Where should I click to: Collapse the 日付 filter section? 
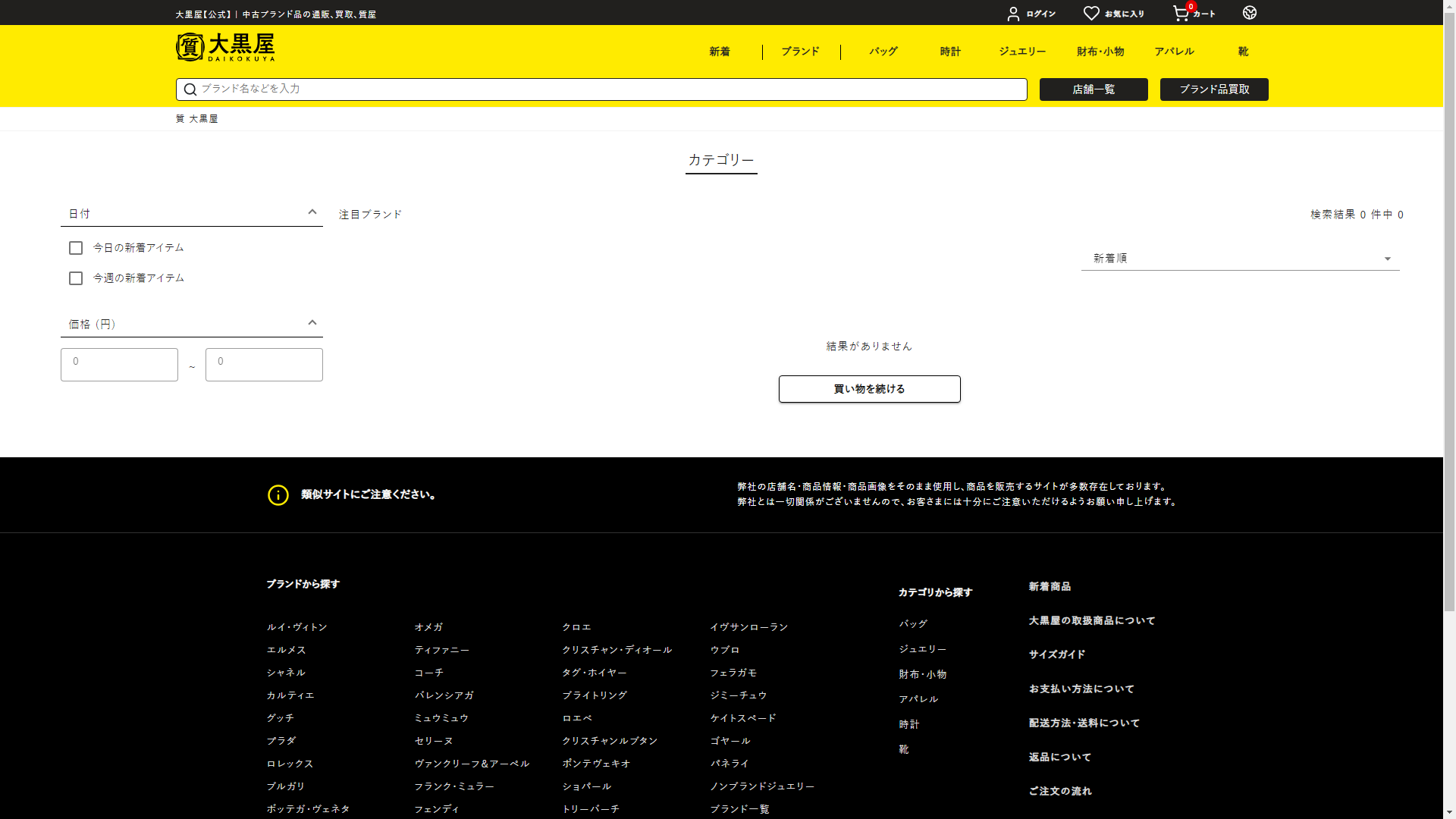[312, 212]
